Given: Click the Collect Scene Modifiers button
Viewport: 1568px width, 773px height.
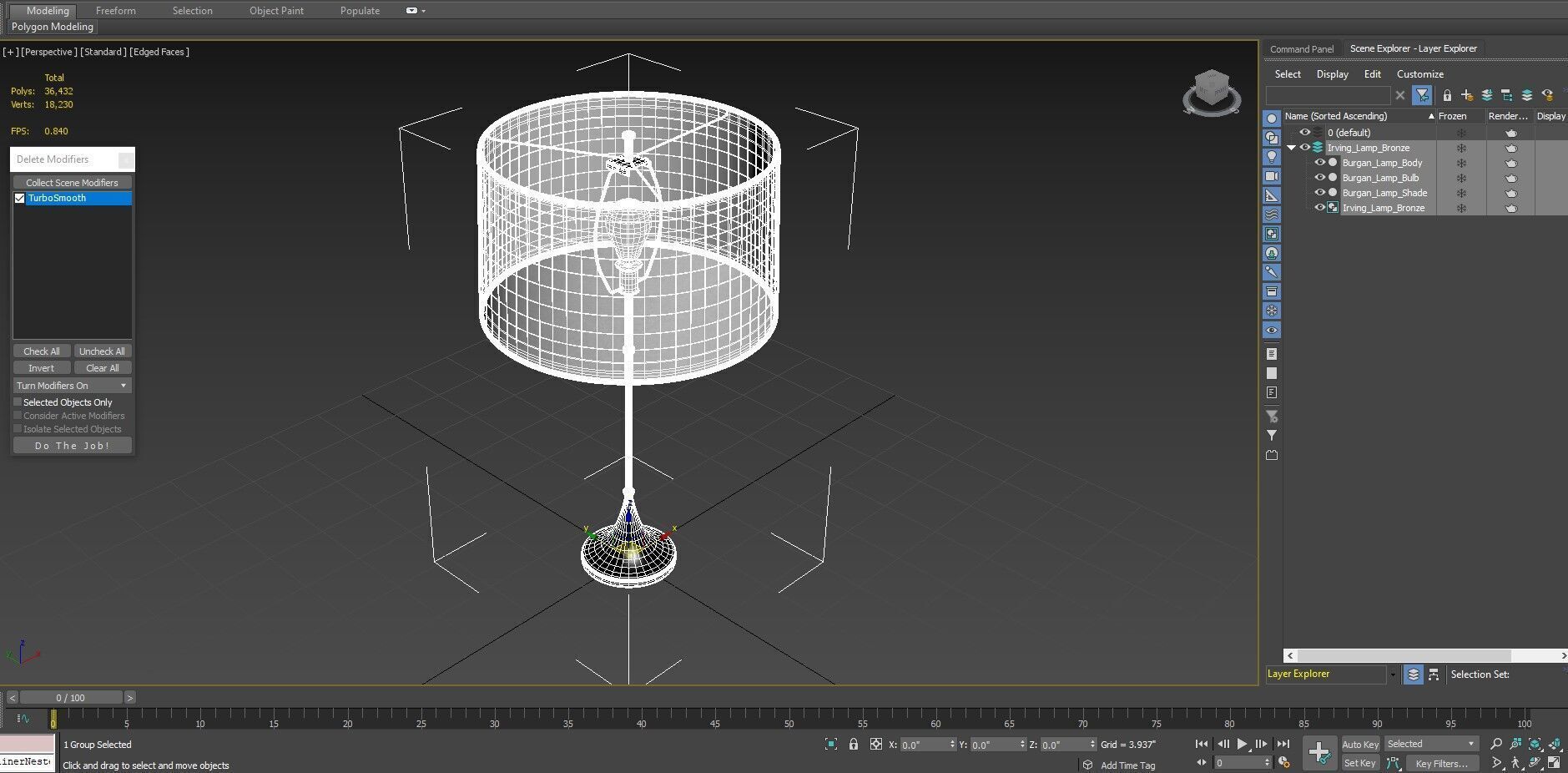Looking at the screenshot, I should point(72,183).
